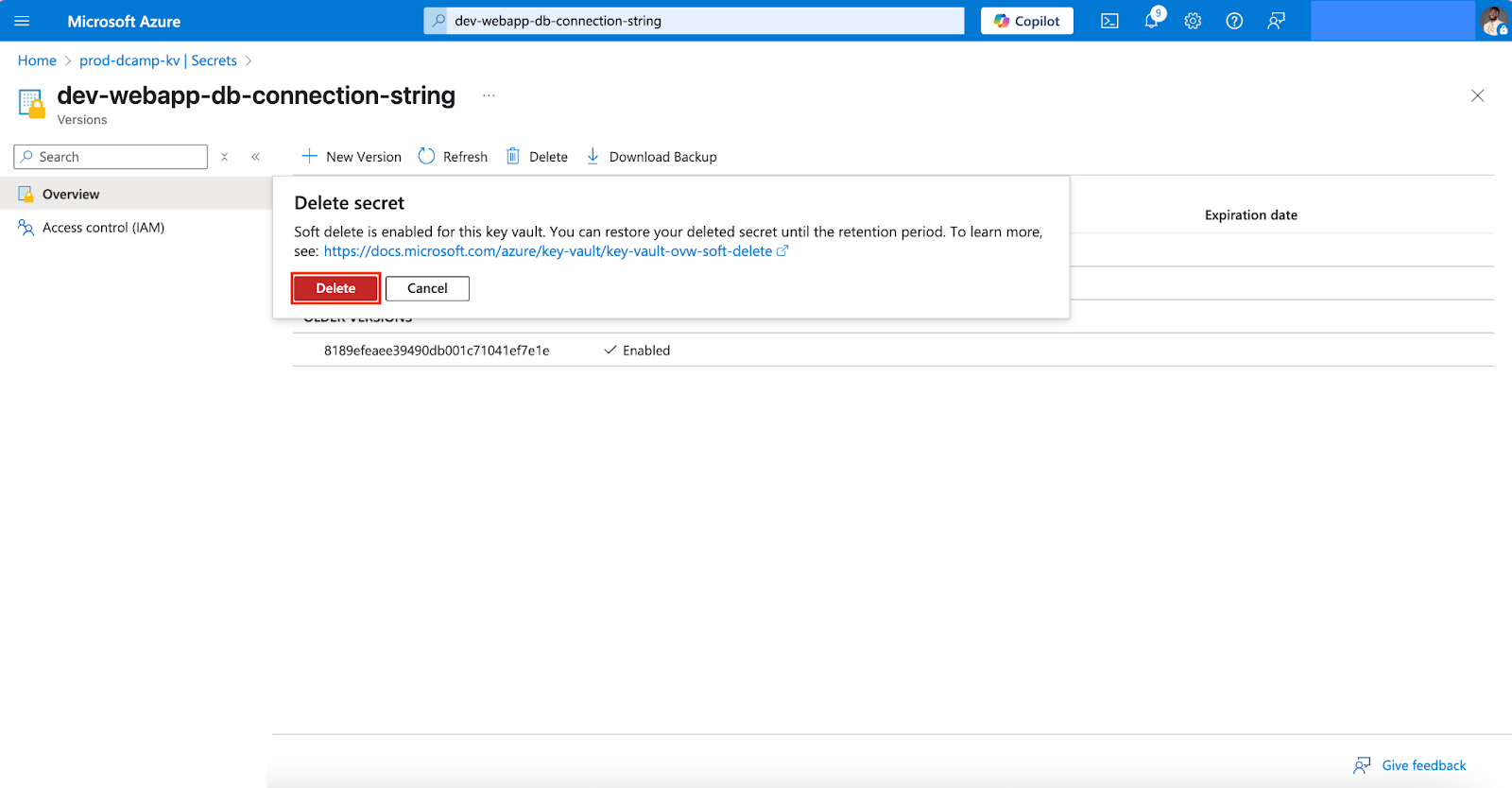
Task: Launch Cloud Shell terminal icon
Action: [x=1109, y=21]
